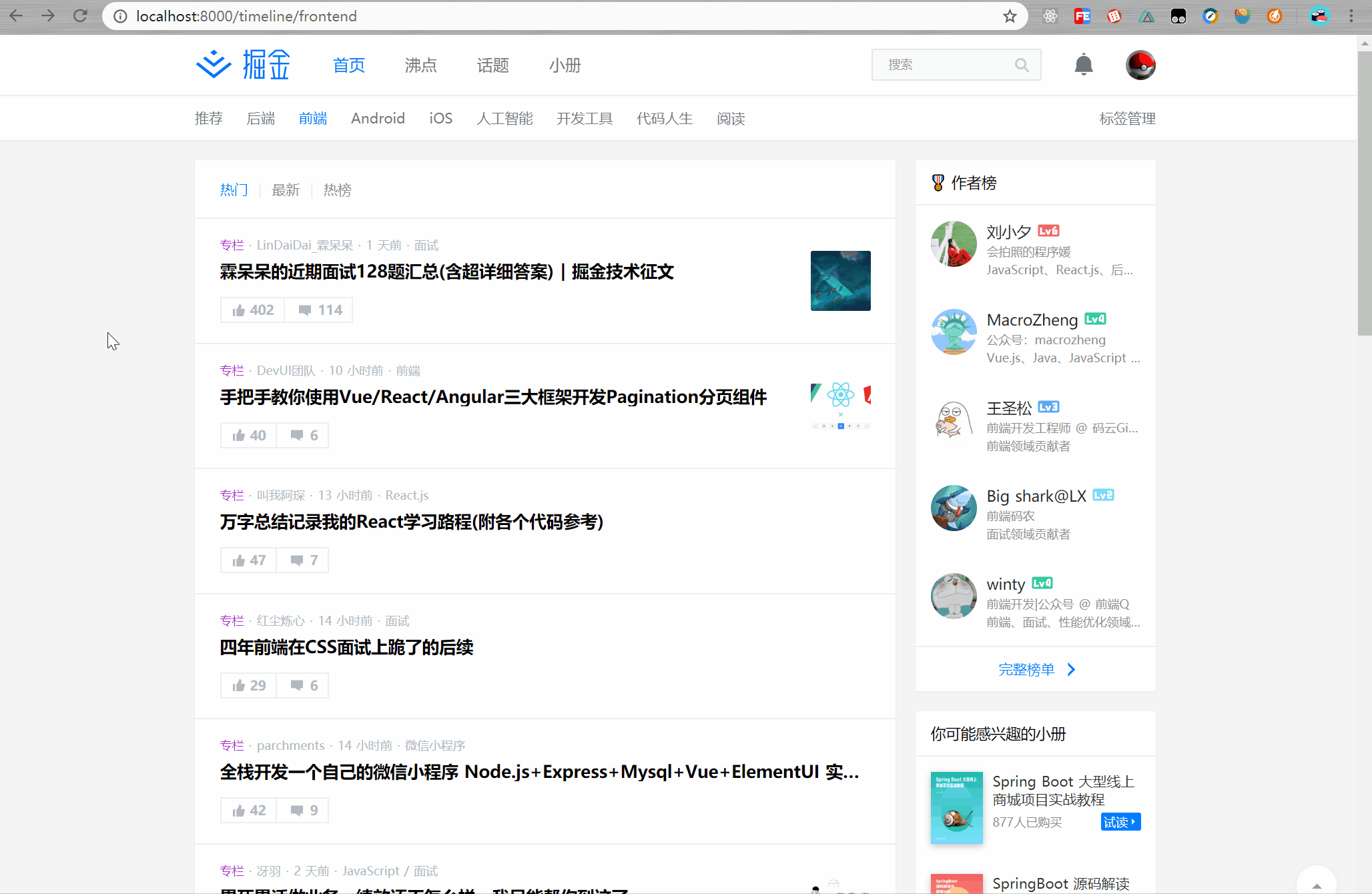Click the notification bell icon
This screenshot has width=1372, height=894.
1084,65
